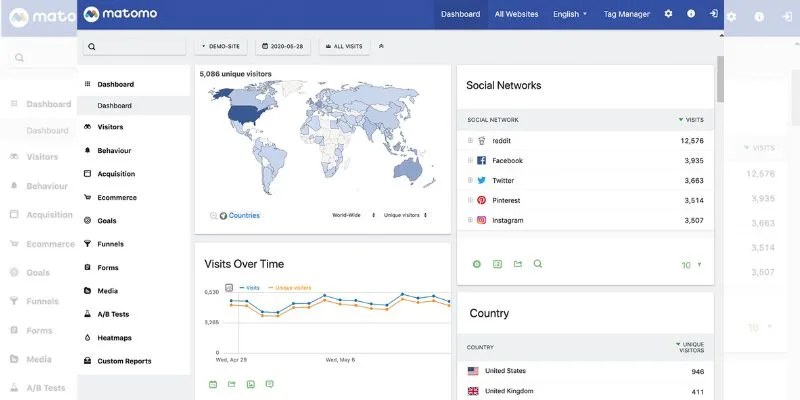Screen dimensions: 800x400
Task: Click the funnel icon beside Funnels
Action: 87,244
